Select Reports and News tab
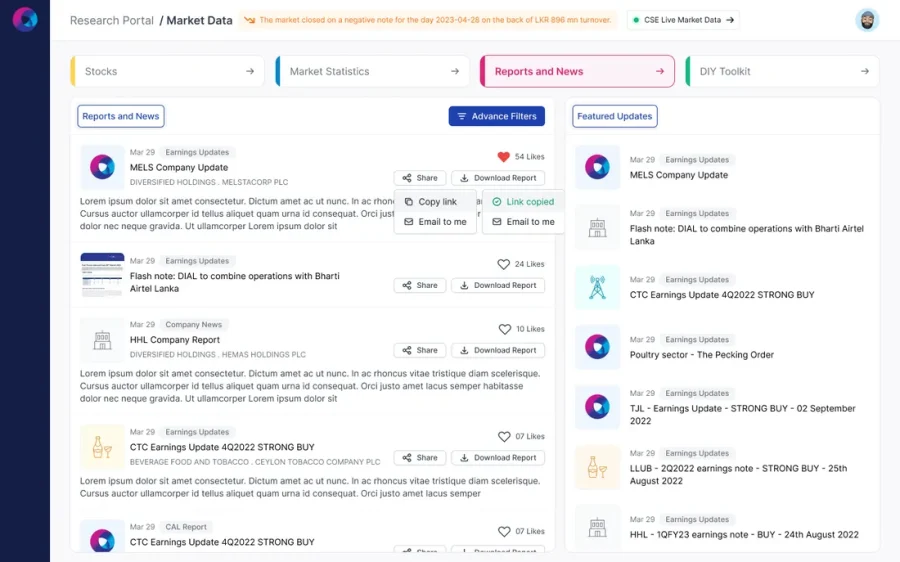Viewport: 900px width, 562px height. pos(577,71)
